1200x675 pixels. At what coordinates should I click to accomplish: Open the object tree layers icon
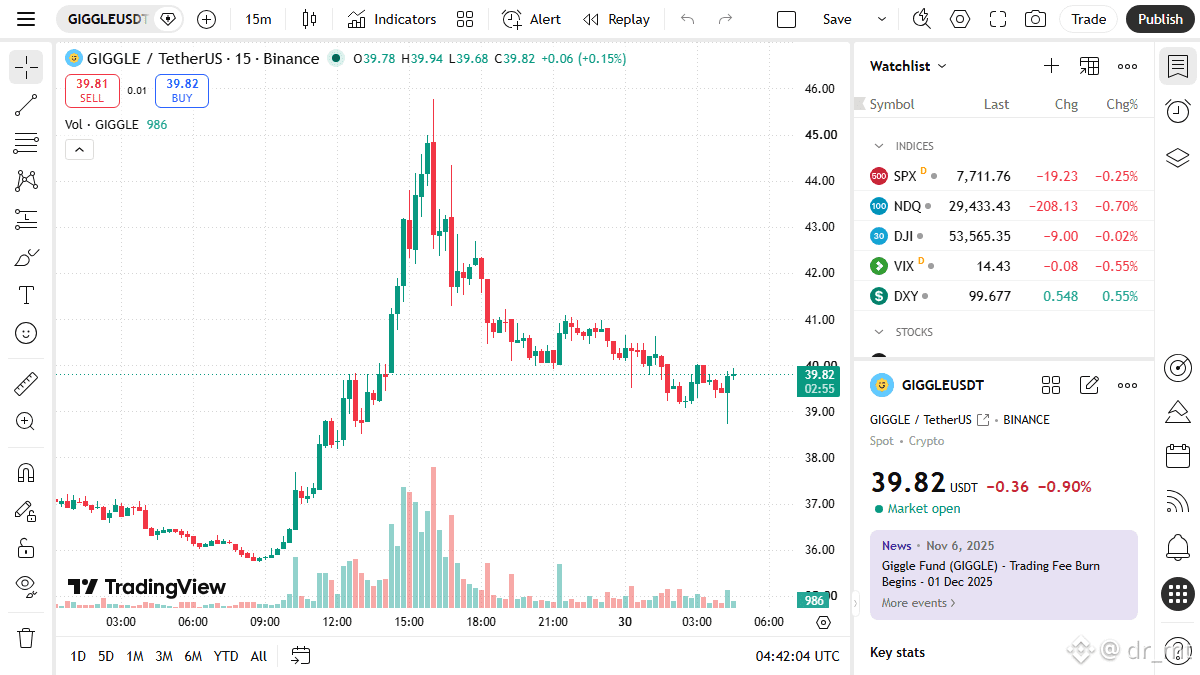[1178, 157]
